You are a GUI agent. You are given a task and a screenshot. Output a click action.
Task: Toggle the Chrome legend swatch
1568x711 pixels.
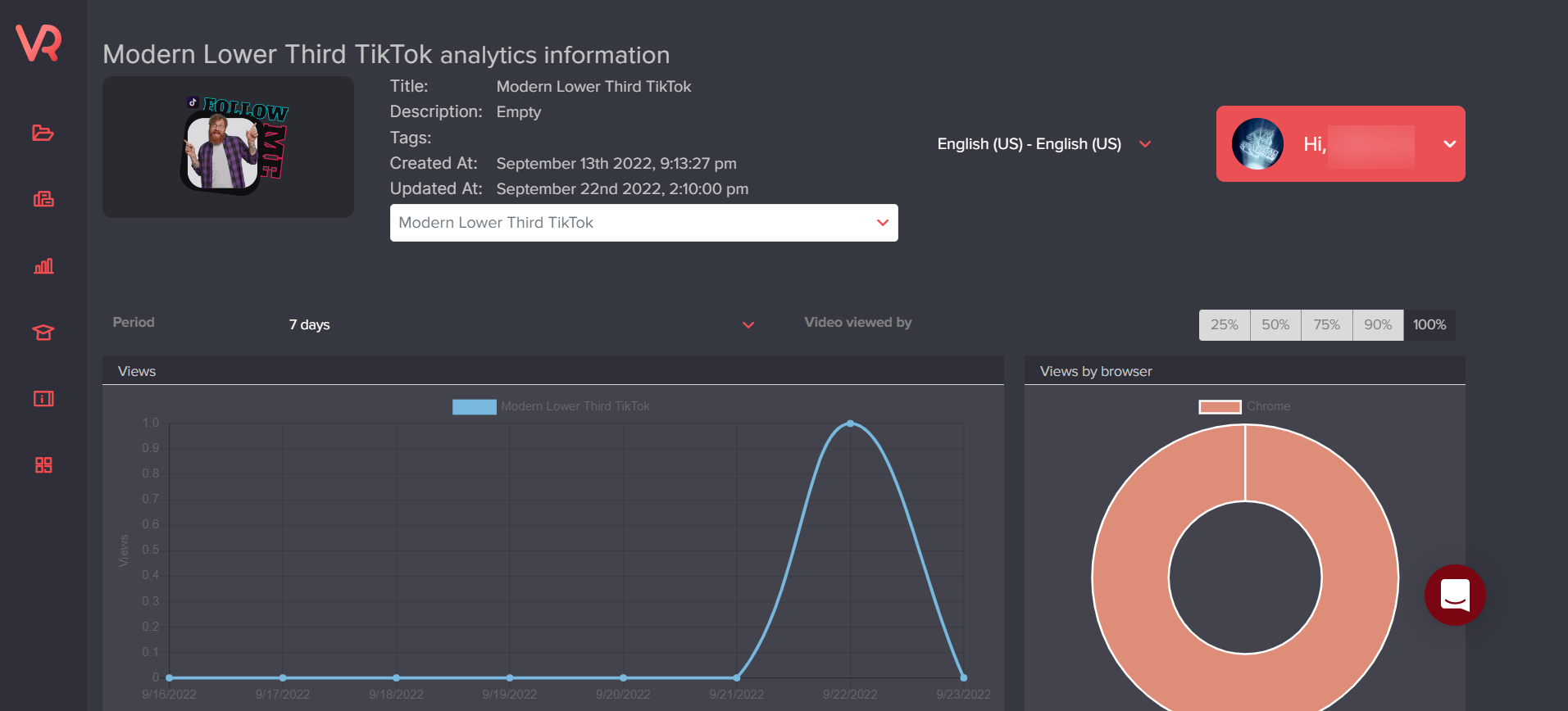coord(1220,406)
